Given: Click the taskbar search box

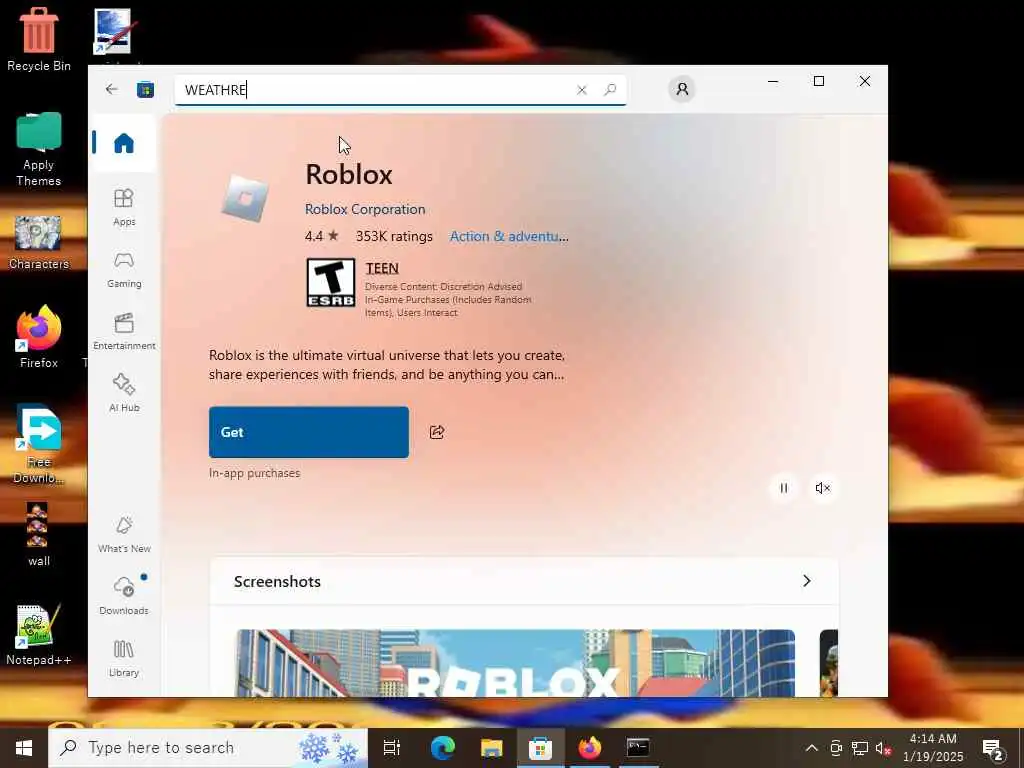Looking at the screenshot, I should (x=208, y=748).
